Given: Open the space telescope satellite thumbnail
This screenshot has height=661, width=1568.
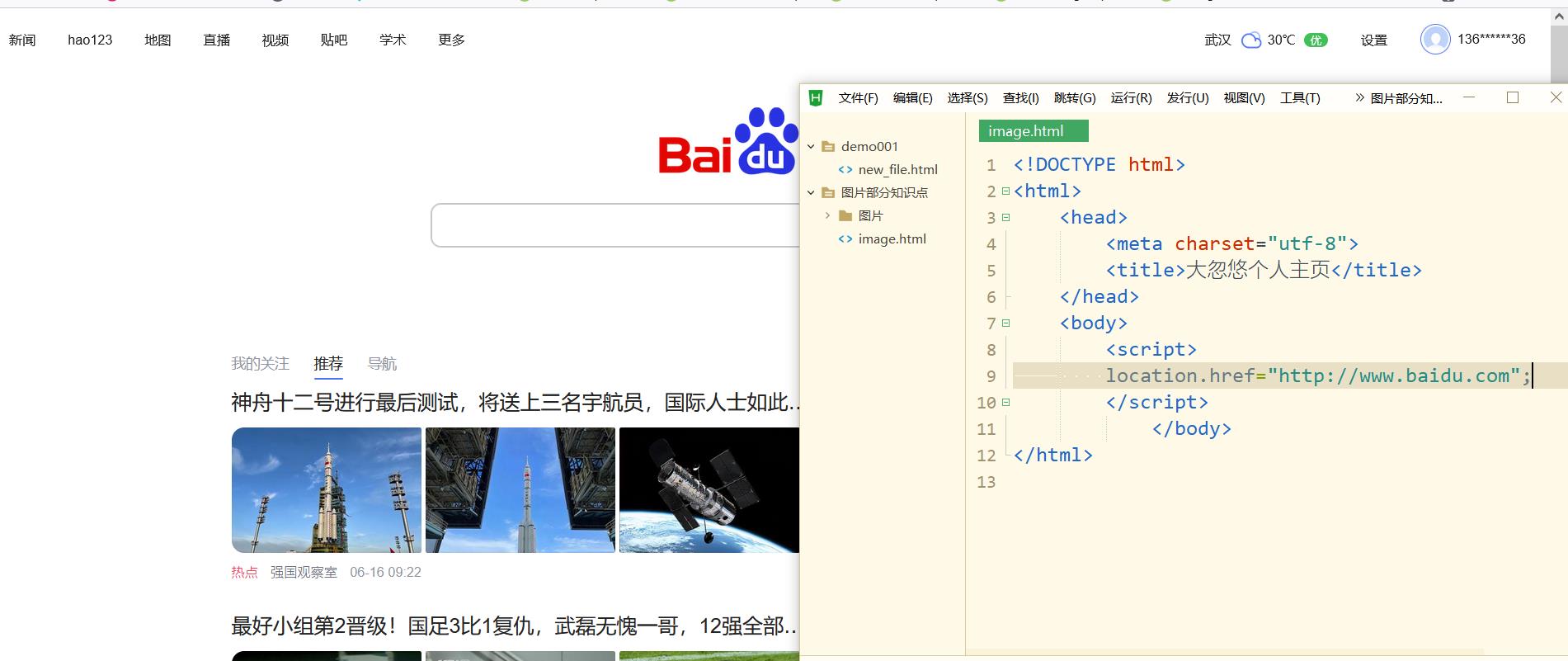Looking at the screenshot, I should coord(709,490).
